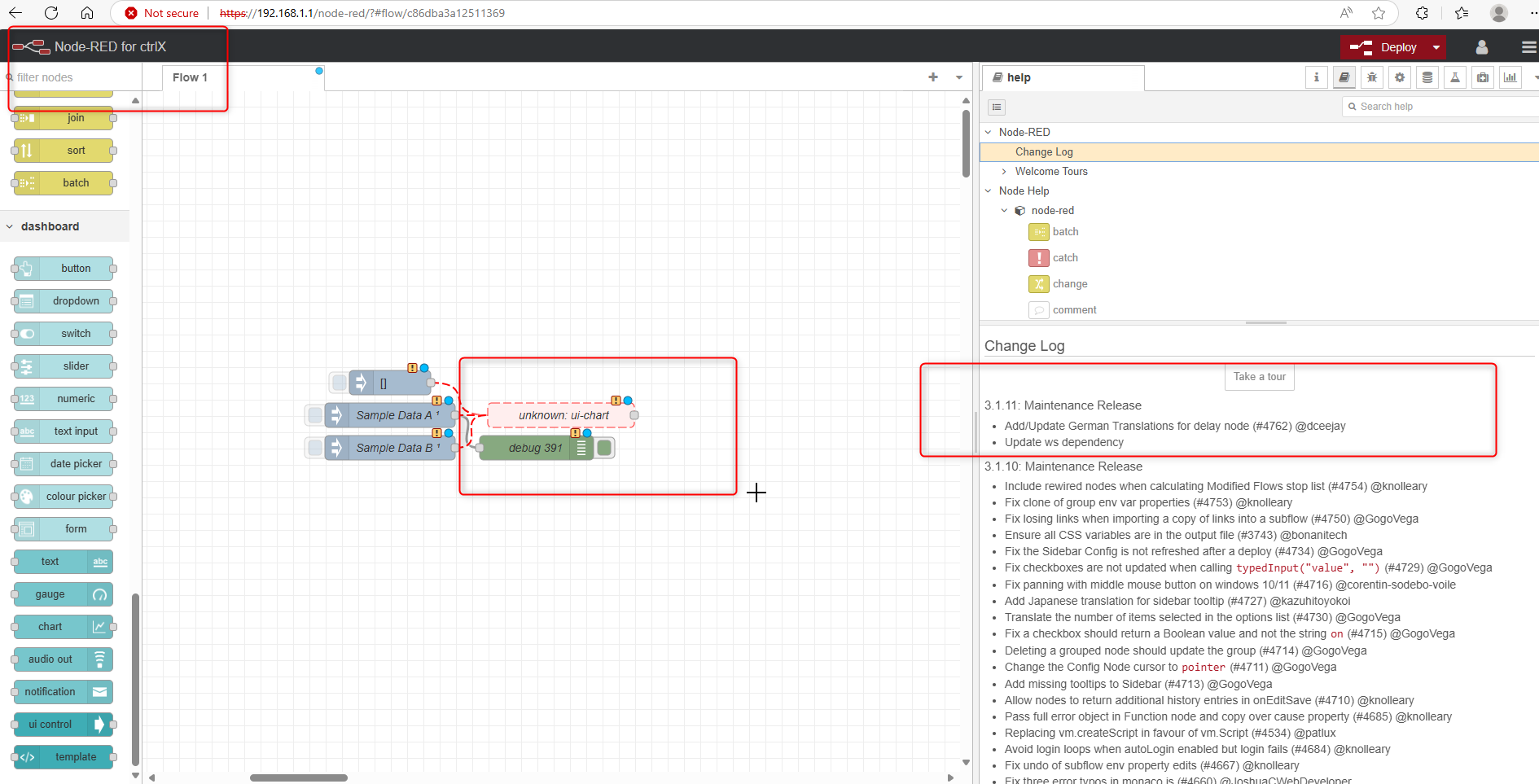Click the batch help node icon

(1039, 232)
